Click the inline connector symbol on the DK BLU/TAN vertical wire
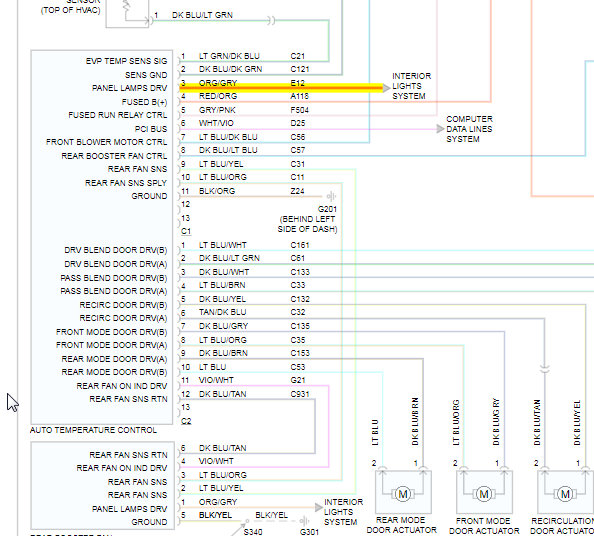This screenshot has width=594, height=536. [x=544, y=368]
